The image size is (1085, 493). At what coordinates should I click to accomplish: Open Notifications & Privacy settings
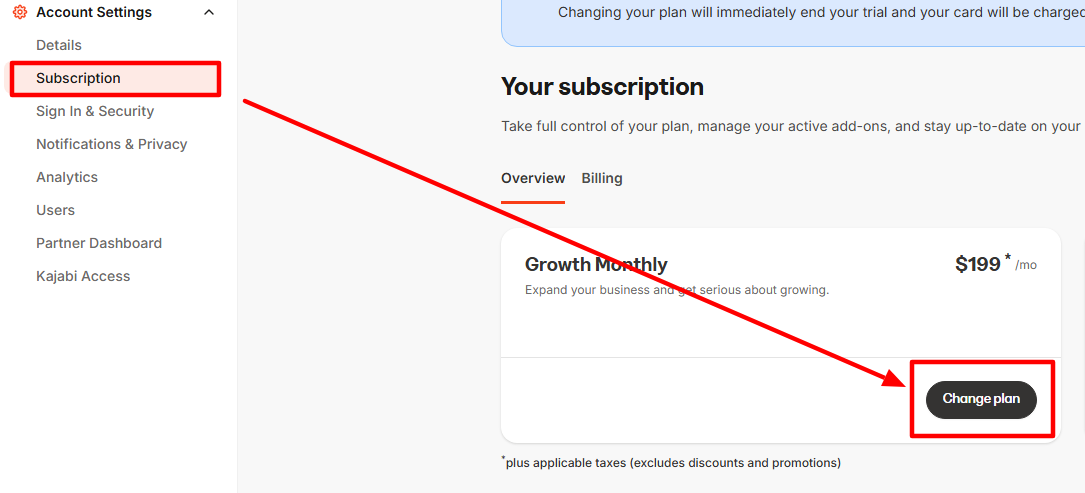pos(112,144)
